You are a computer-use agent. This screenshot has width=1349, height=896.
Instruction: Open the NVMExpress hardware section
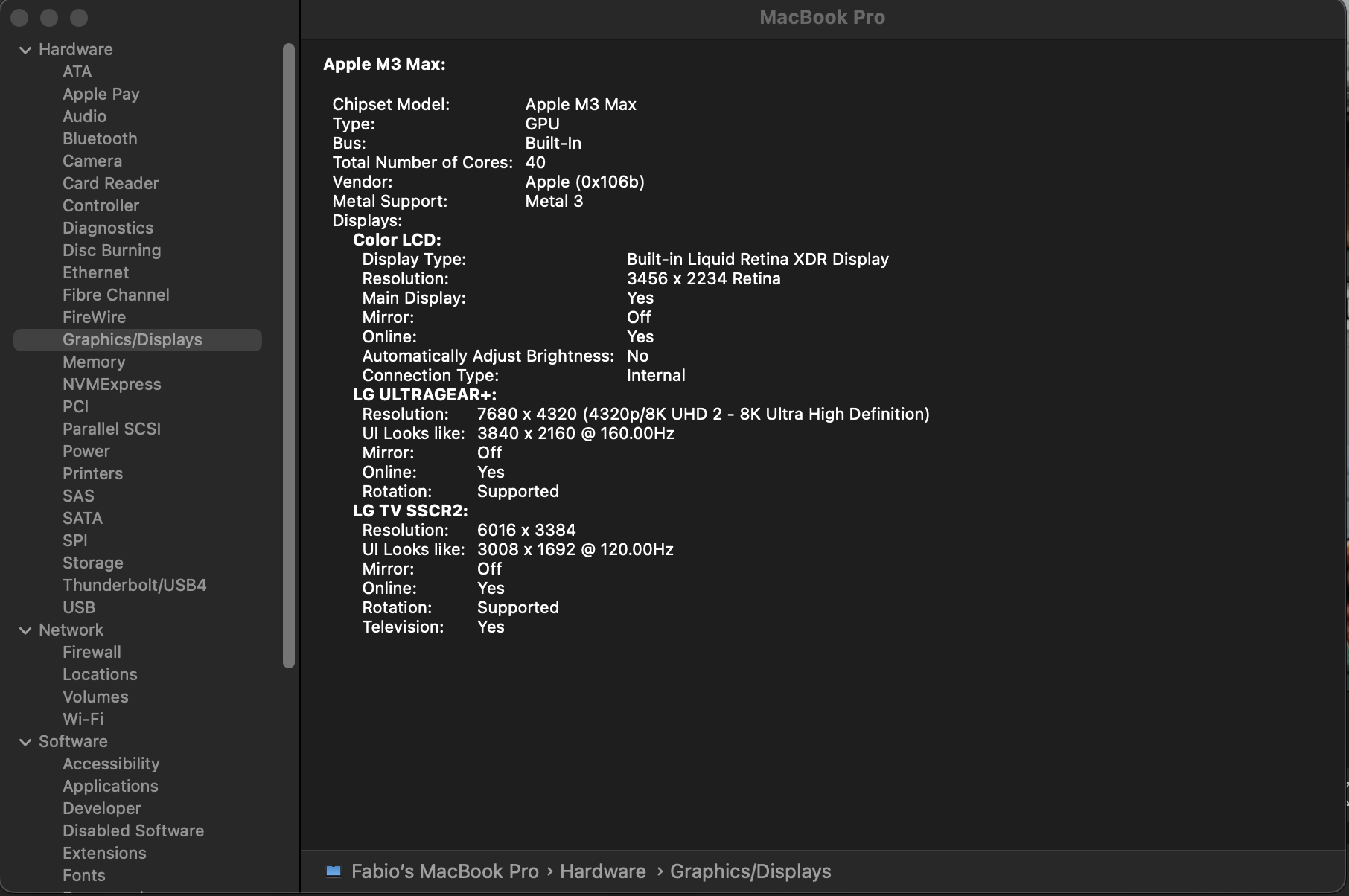(112, 384)
